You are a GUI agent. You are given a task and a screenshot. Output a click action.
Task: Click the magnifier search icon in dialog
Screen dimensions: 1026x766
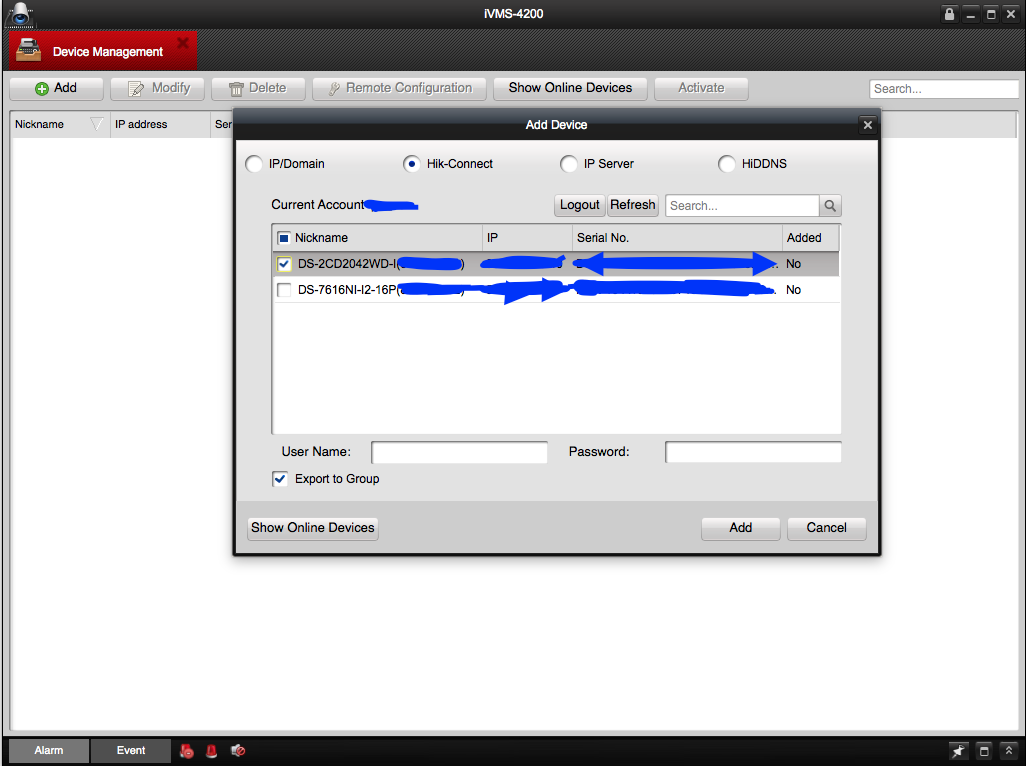(830, 206)
